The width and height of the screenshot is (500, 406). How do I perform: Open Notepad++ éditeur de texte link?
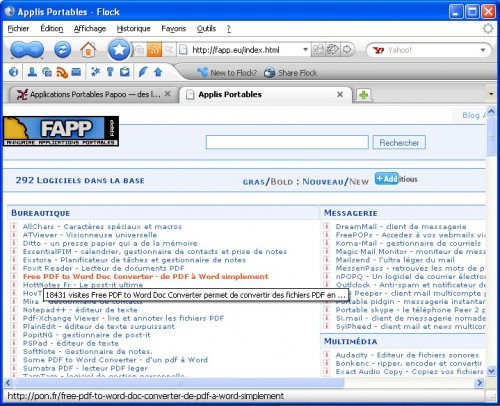(x=80, y=310)
